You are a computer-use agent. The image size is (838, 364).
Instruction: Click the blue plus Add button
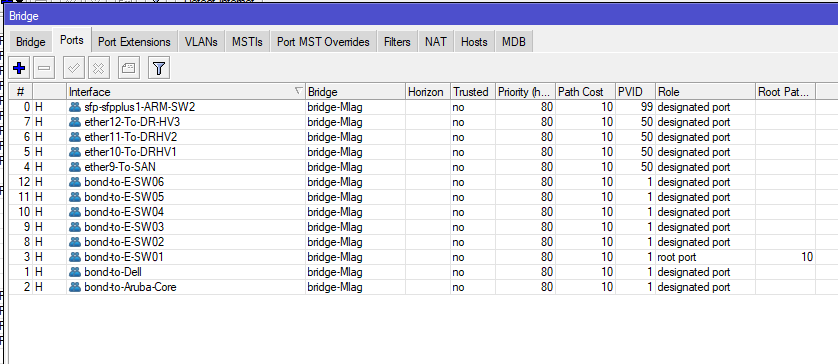coord(19,68)
